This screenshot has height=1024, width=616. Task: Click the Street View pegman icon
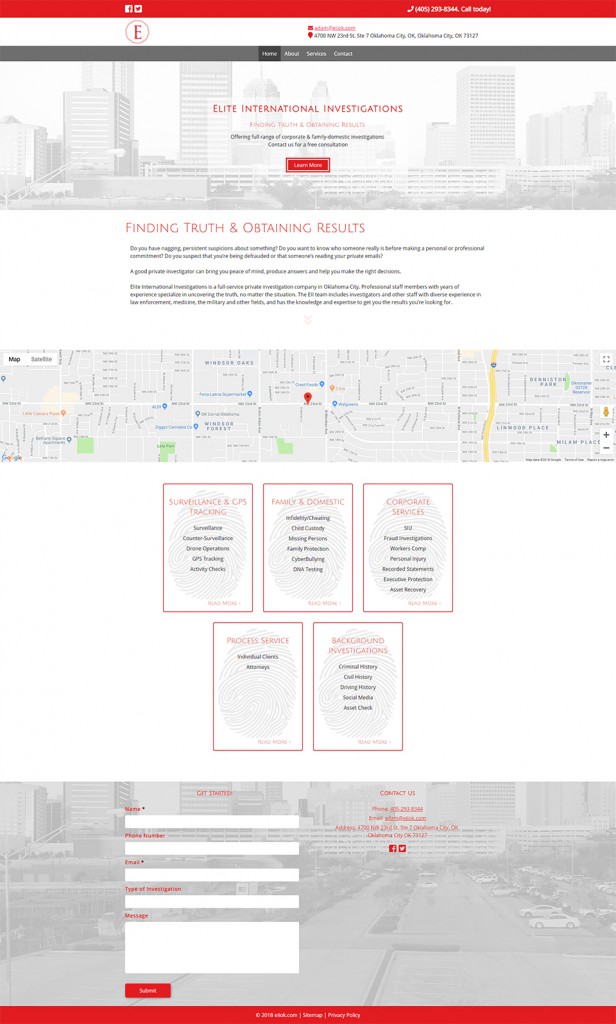point(606,412)
